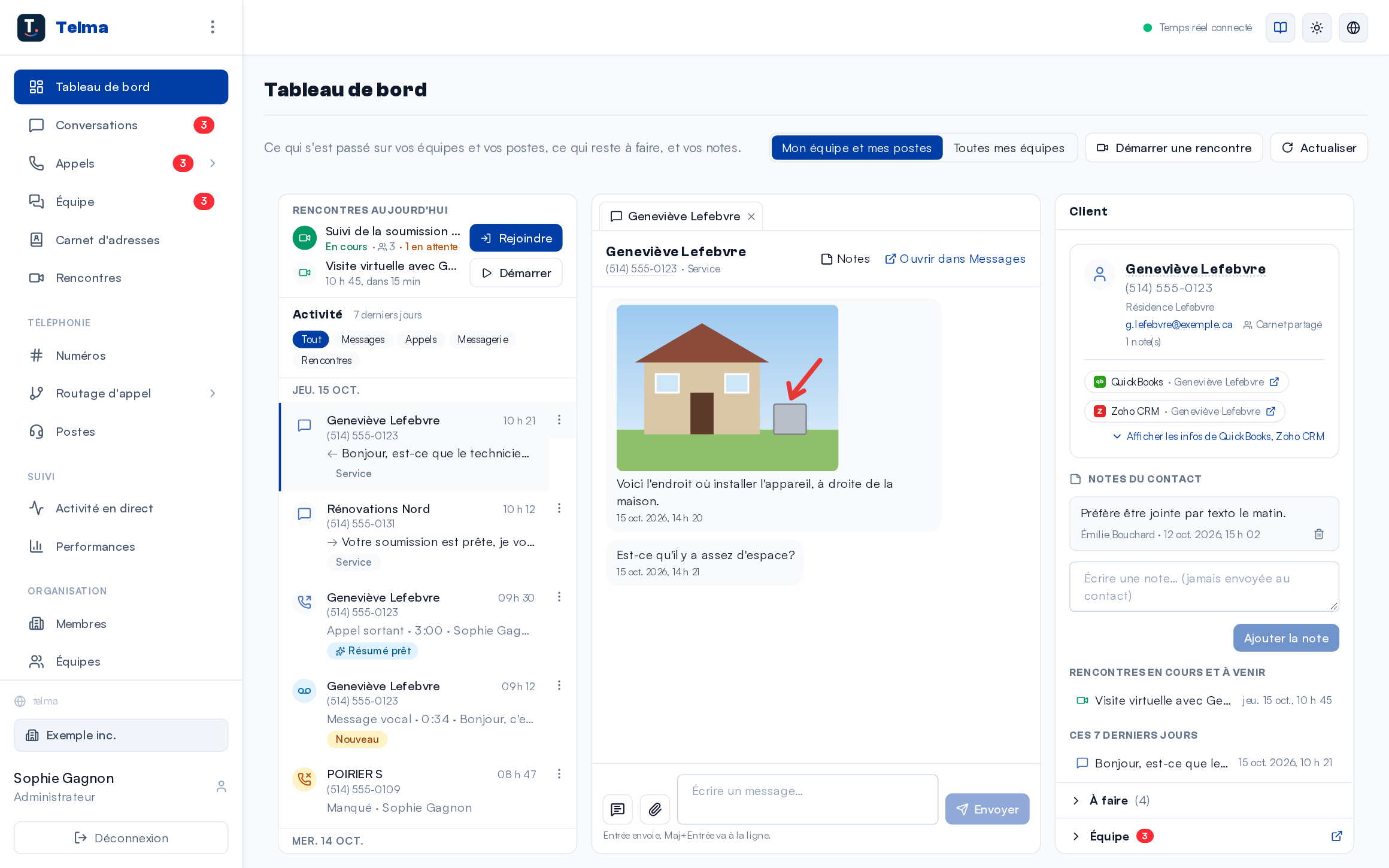Open options for POIRIER S missed call
The width and height of the screenshot is (1389, 868).
coord(559,774)
